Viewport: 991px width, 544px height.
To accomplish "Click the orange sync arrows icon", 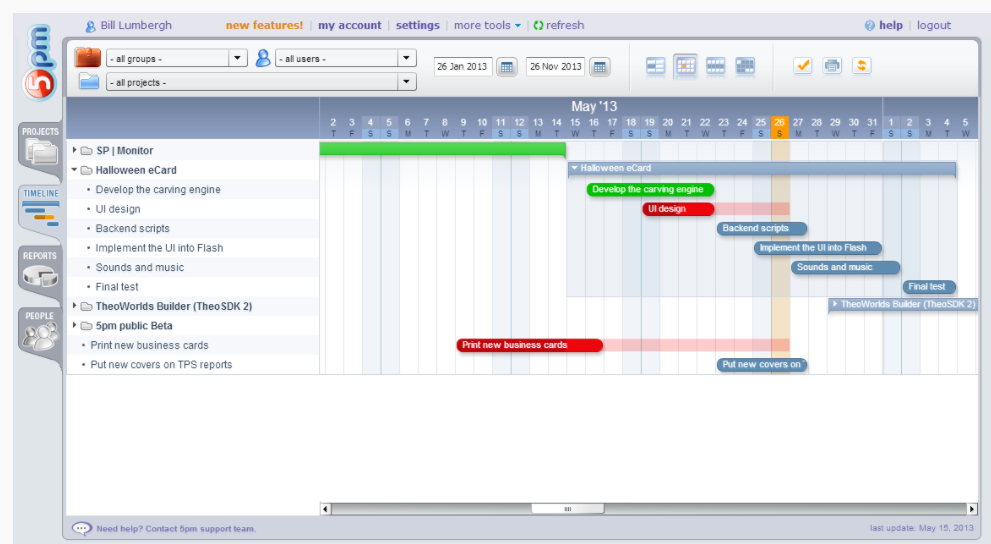I will click(x=861, y=66).
